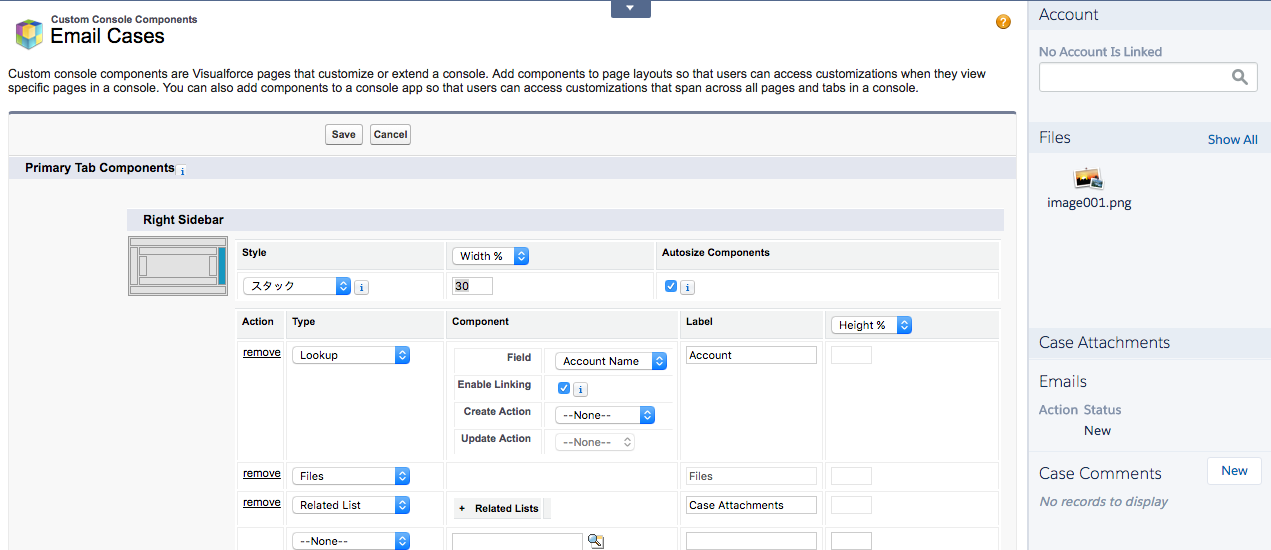Click the Save button
The image size is (1271, 550).
pos(343,135)
